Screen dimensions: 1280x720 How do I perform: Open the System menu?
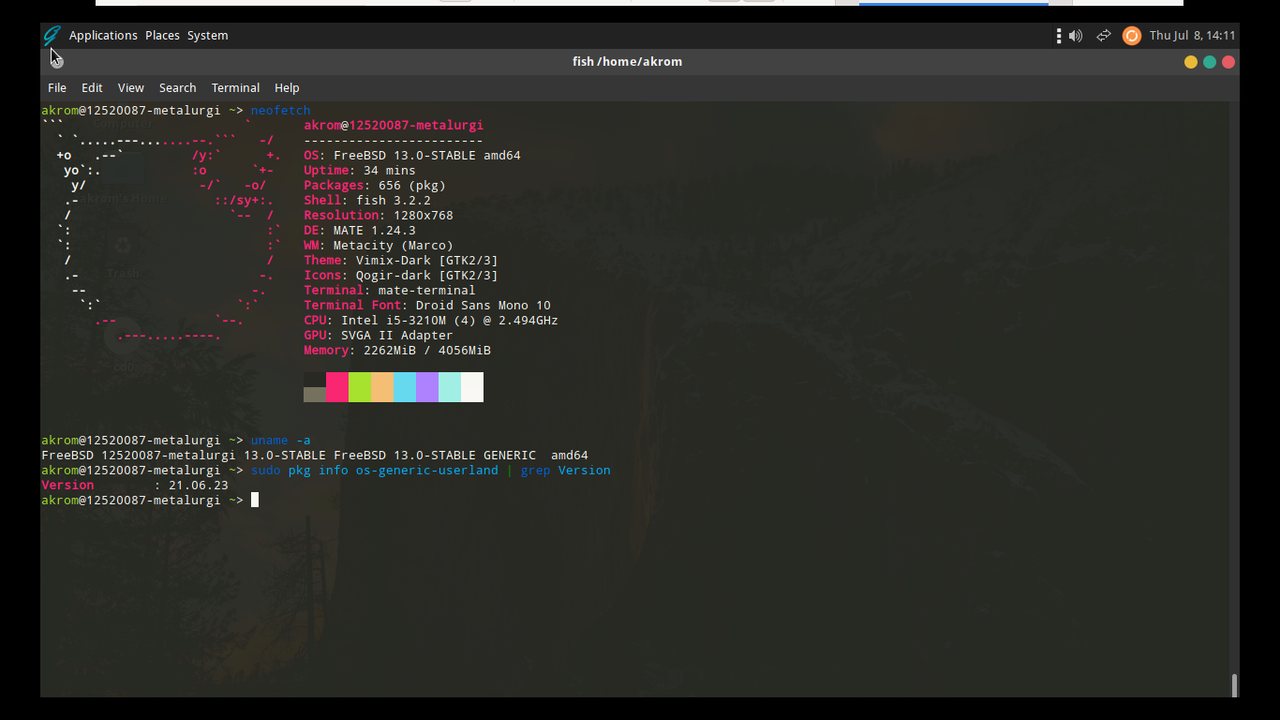click(x=207, y=35)
